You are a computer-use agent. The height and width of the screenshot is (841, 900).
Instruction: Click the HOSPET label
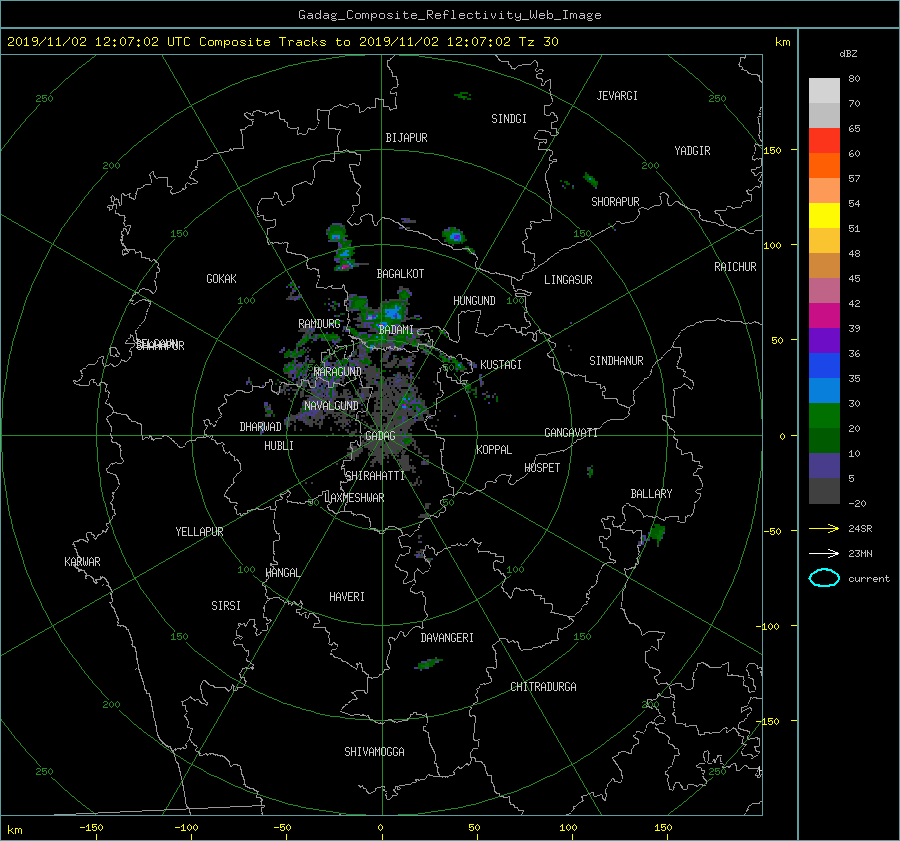[542, 468]
